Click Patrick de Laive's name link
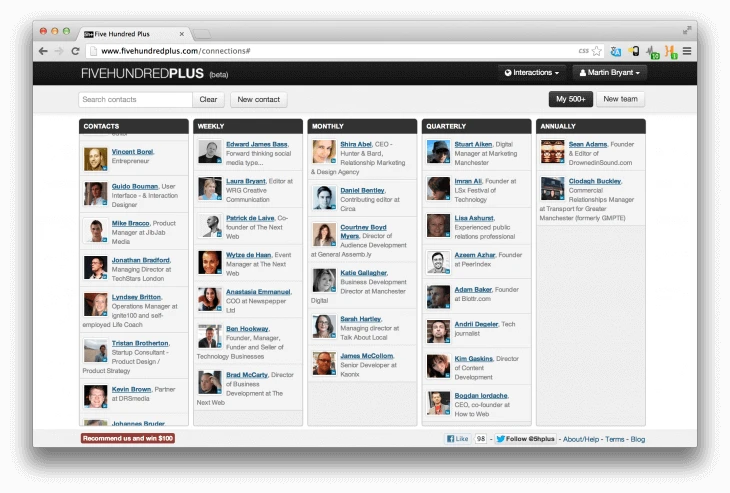The height and width of the screenshot is (493, 730). point(250,218)
